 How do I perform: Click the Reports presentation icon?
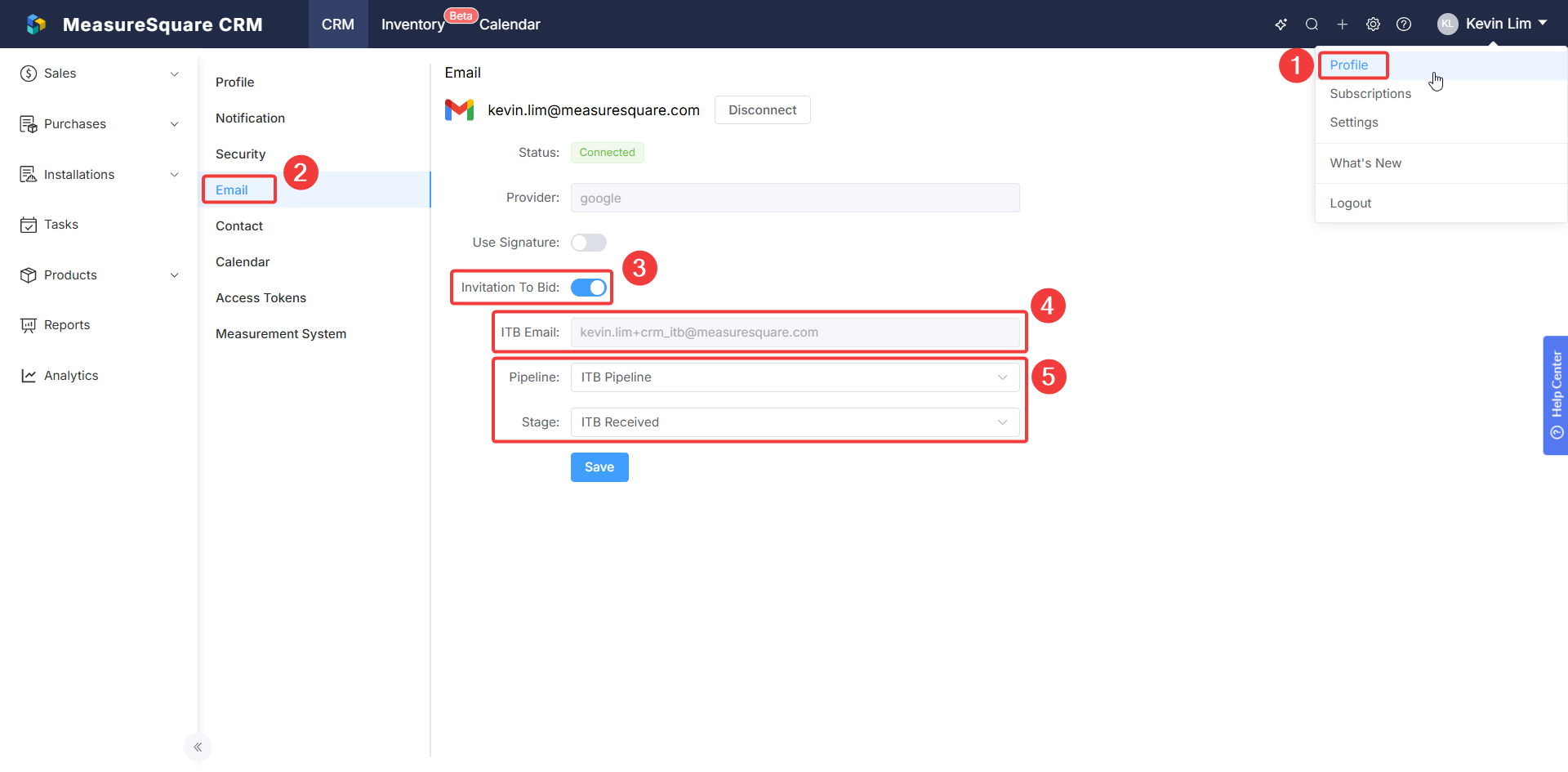29,325
